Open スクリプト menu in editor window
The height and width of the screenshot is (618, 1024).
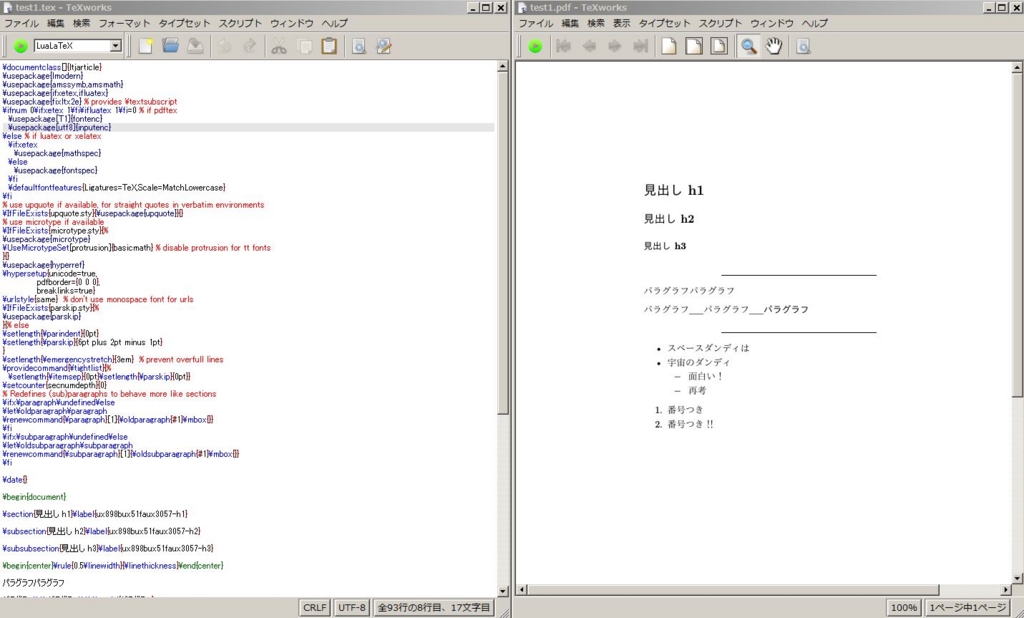[240, 23]
